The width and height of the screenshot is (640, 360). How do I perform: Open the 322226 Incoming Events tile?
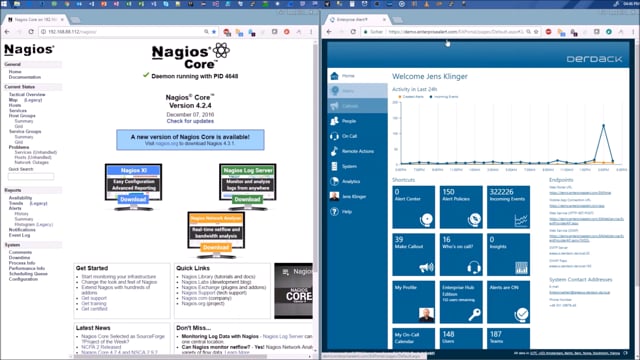[x=508, y=207]
